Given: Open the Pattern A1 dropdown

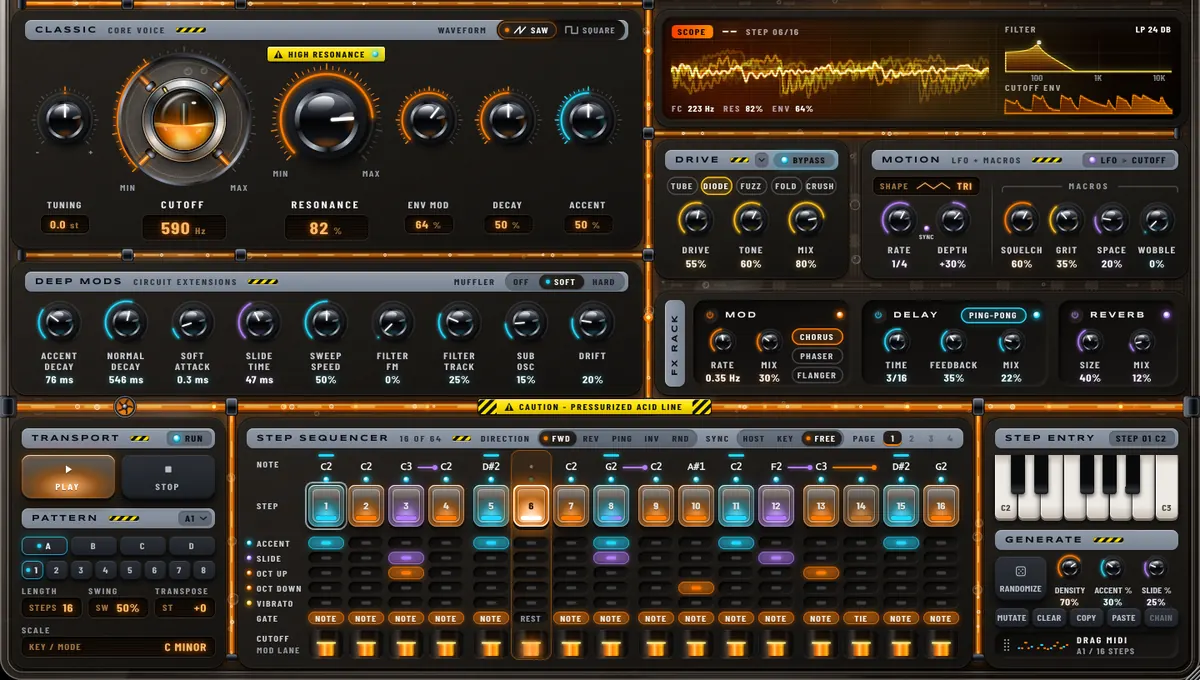Looking at the screenshot, I should pos(196,518).
